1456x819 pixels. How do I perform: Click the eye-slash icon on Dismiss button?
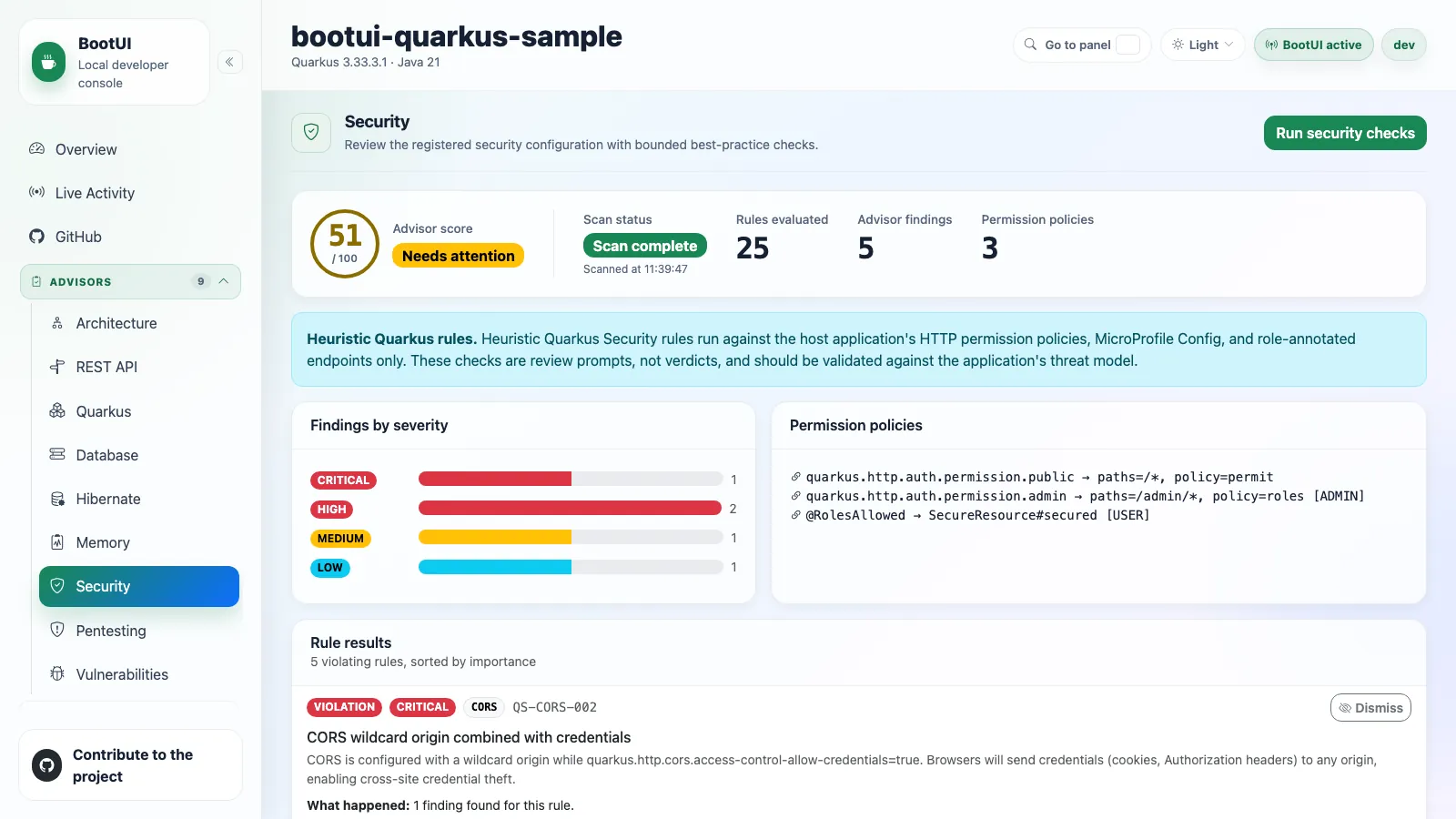pyautogui.click(x=1345, y=708)
